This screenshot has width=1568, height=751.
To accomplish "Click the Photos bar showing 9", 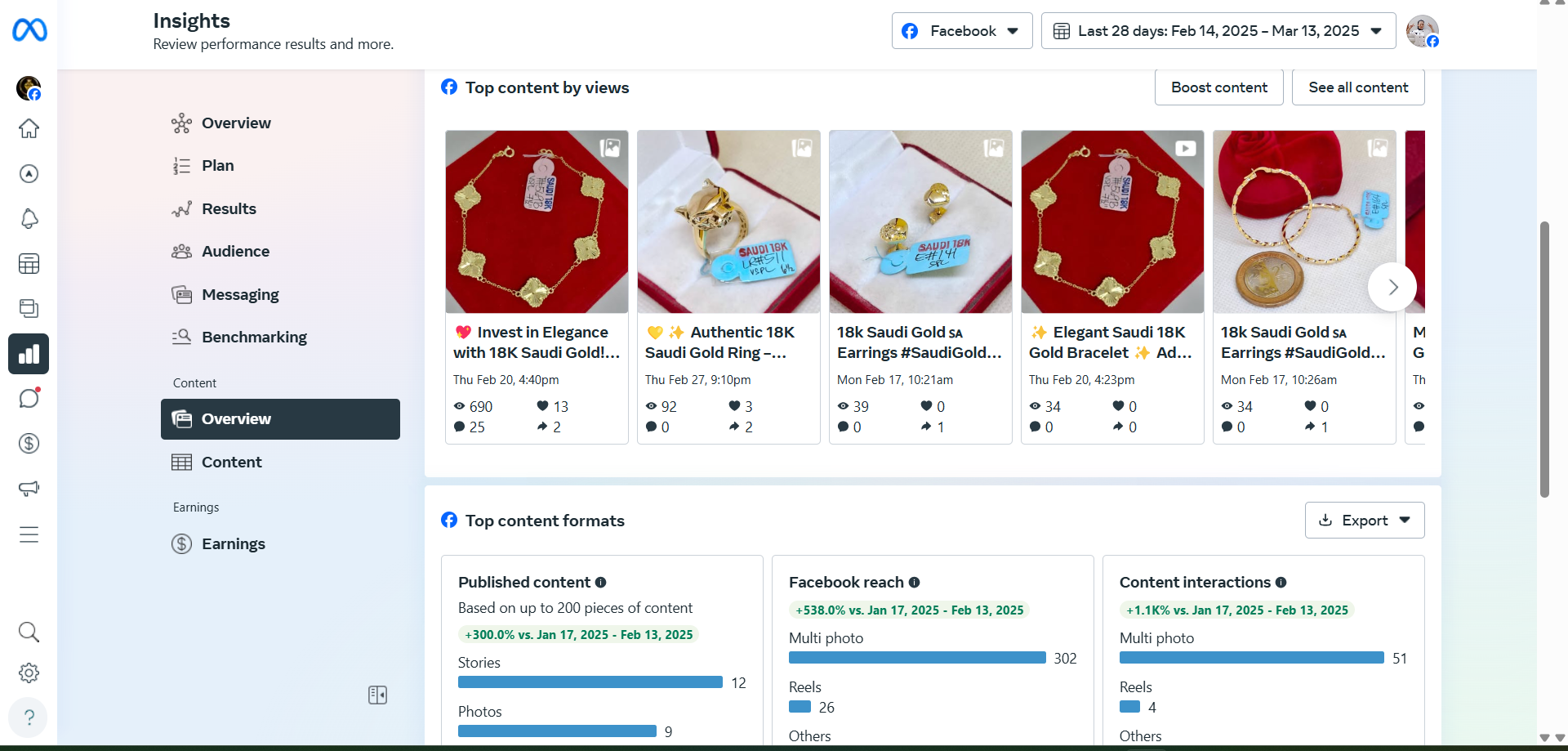I will pyautogui.click(x=557, y=731).
